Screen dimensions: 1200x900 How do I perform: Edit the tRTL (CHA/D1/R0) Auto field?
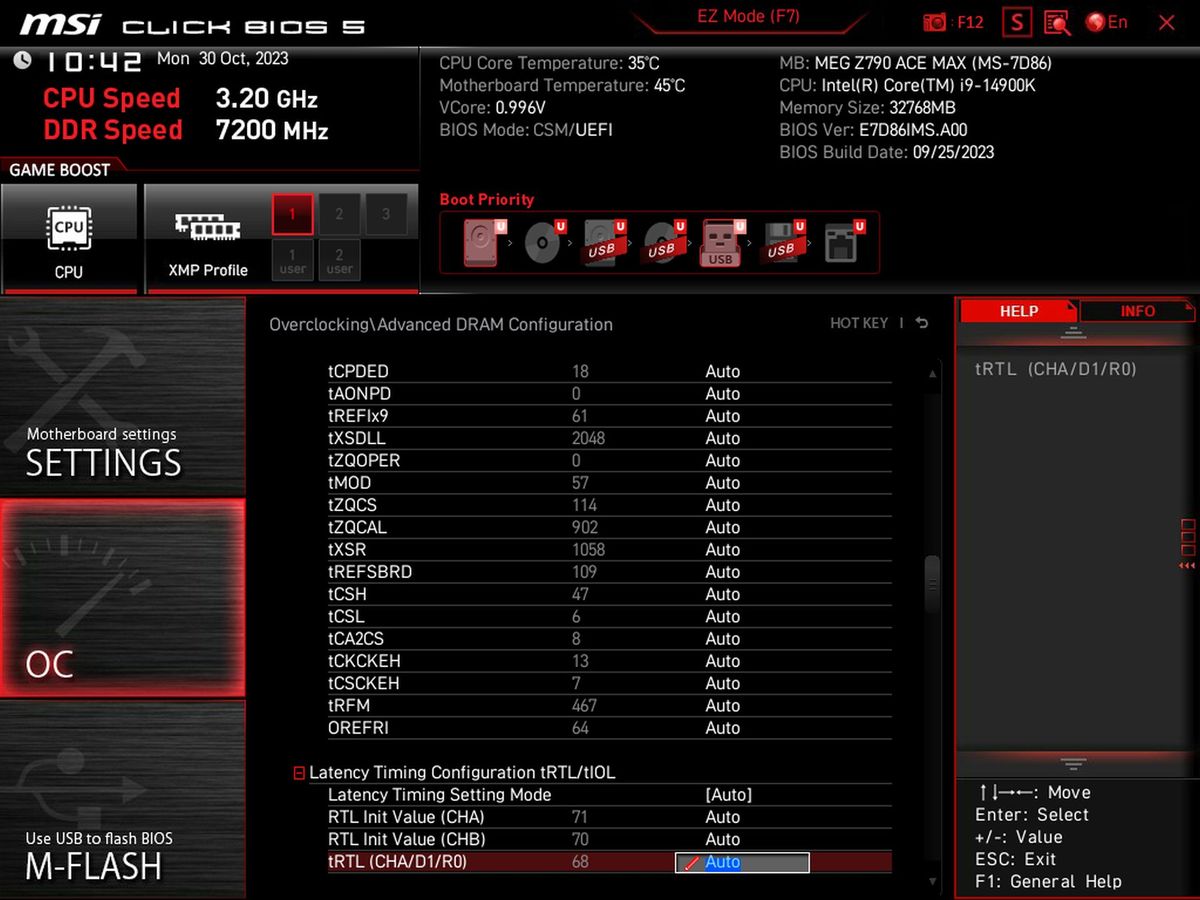point(742,862)
